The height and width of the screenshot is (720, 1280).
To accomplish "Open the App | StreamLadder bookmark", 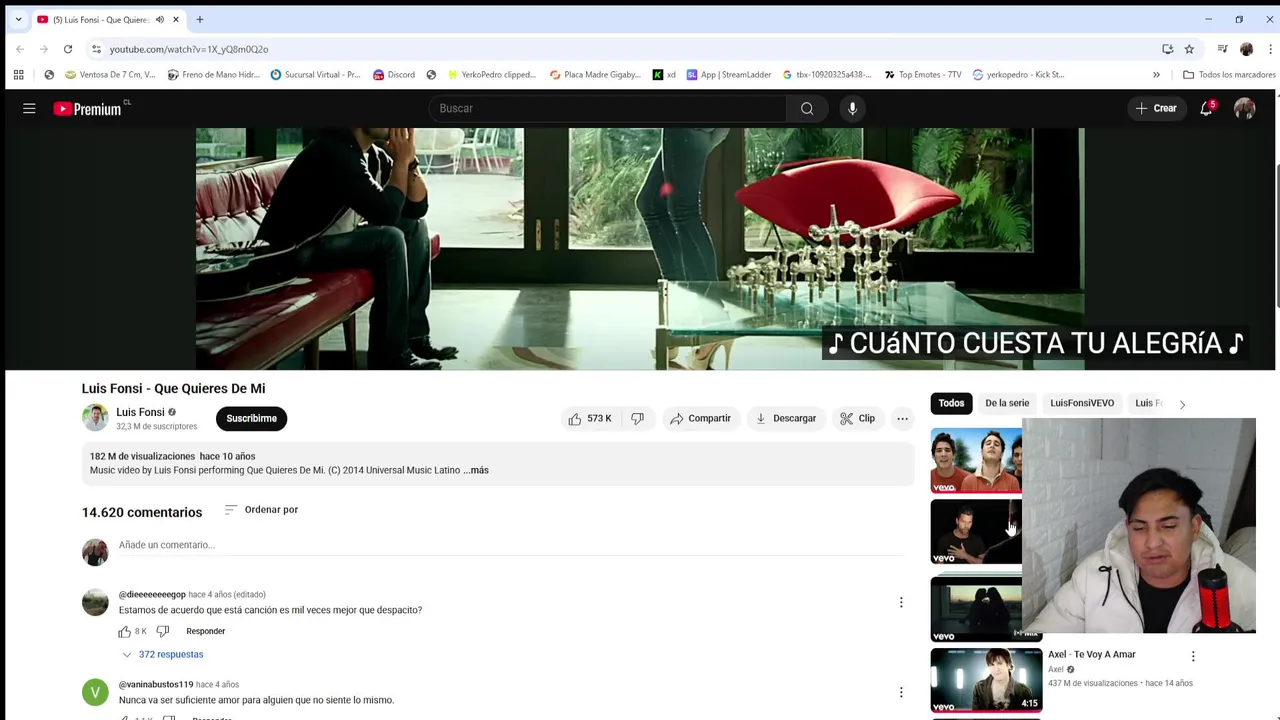I will 729,74.
